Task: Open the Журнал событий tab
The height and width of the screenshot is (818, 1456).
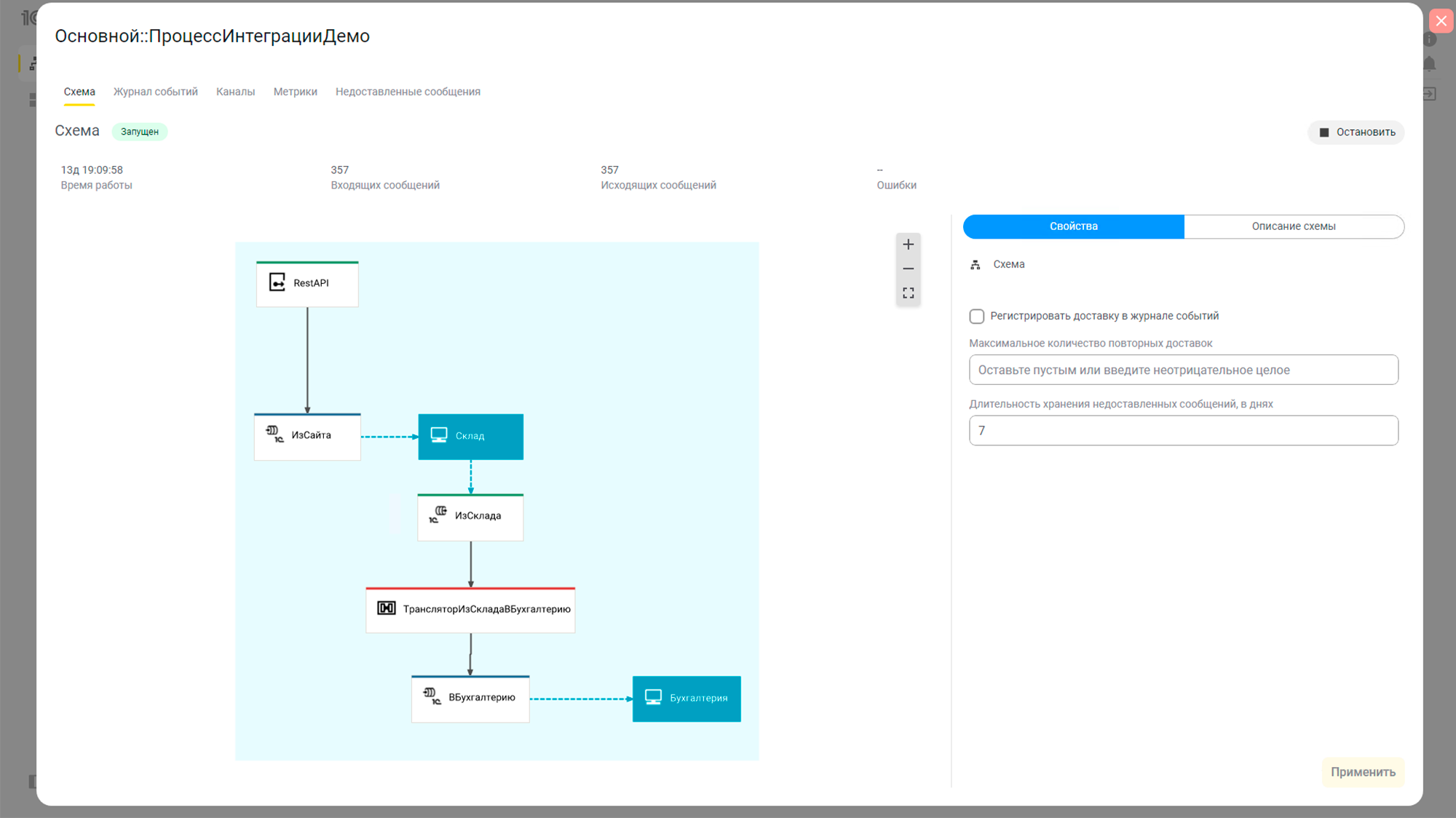Action: pos(155,92)
